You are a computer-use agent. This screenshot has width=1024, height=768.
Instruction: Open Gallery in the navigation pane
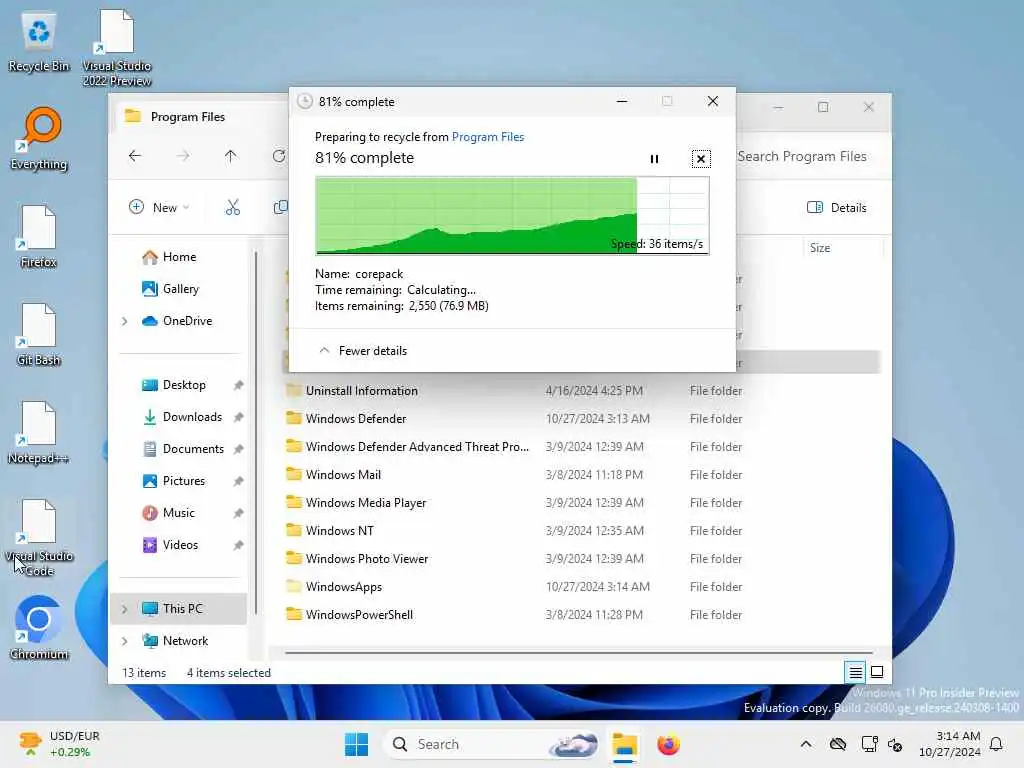[x=170, y=289]
